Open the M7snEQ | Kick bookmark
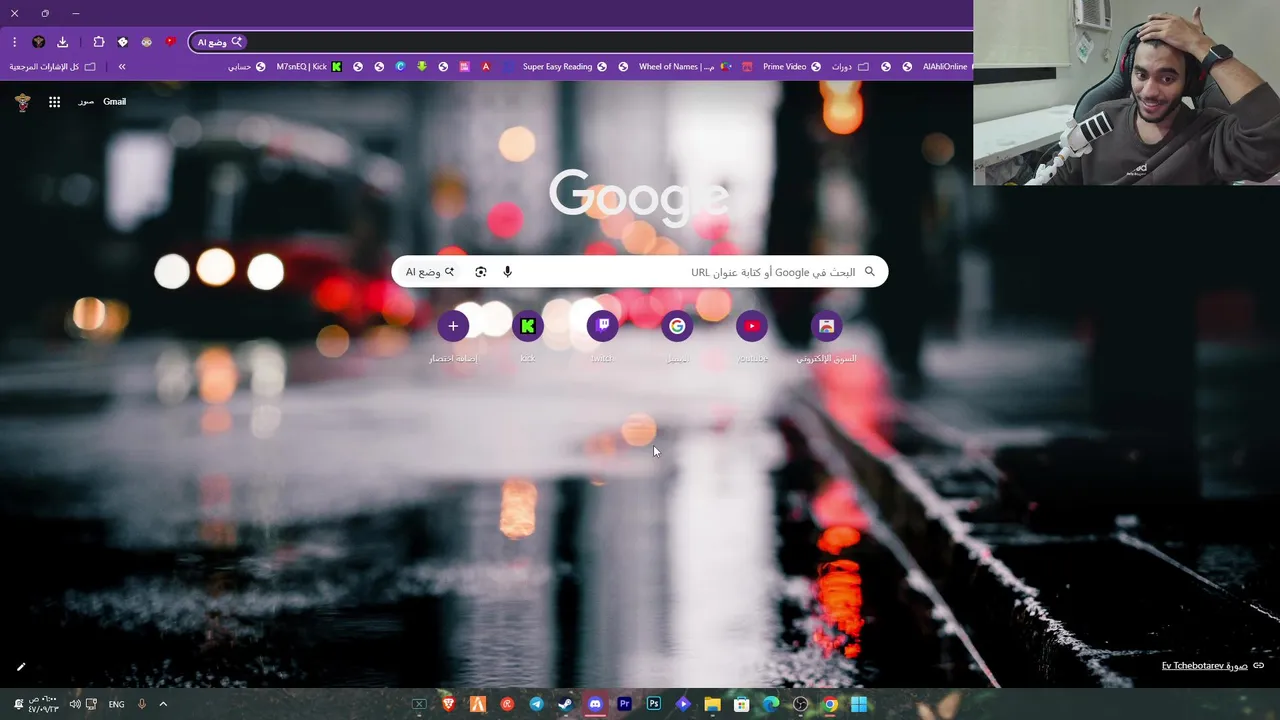The height and width of the screenshot is (720, 1280). [309, 67]
